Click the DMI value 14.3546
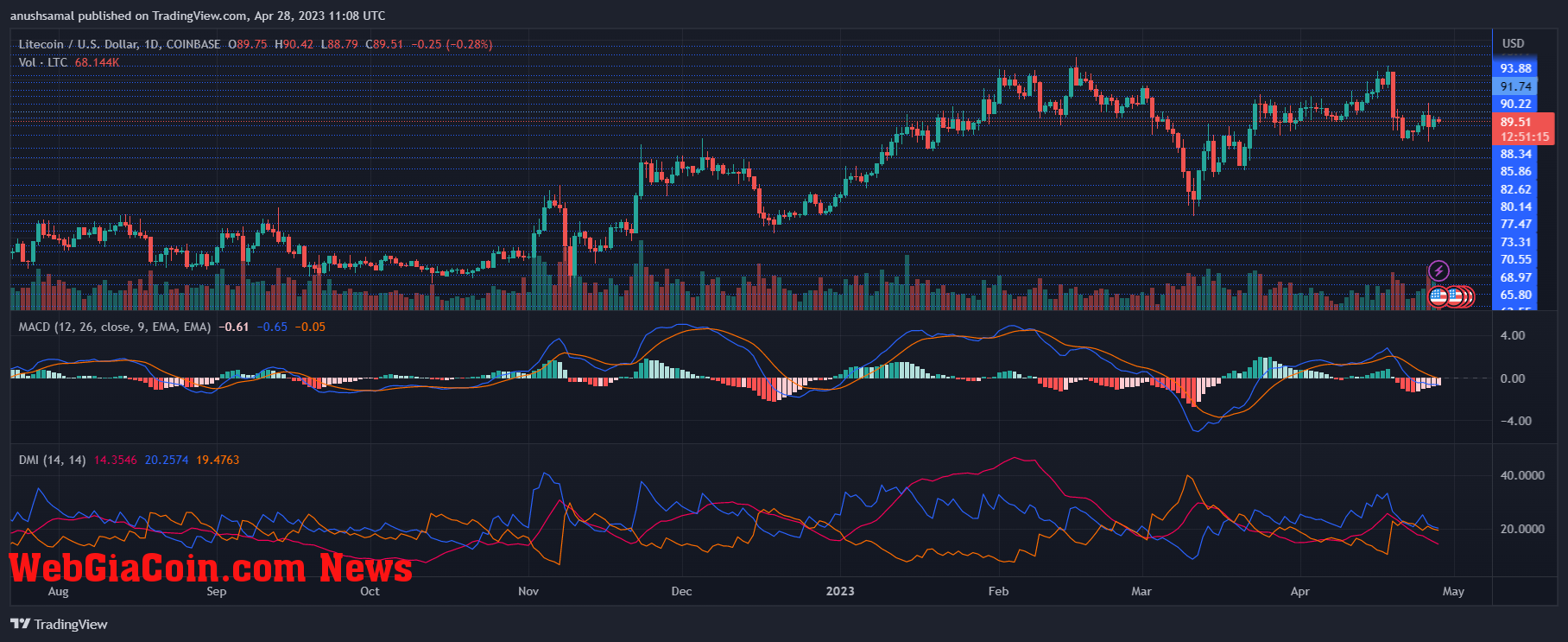This screenshot has height=642, width=1568. [x=116, y=460]
